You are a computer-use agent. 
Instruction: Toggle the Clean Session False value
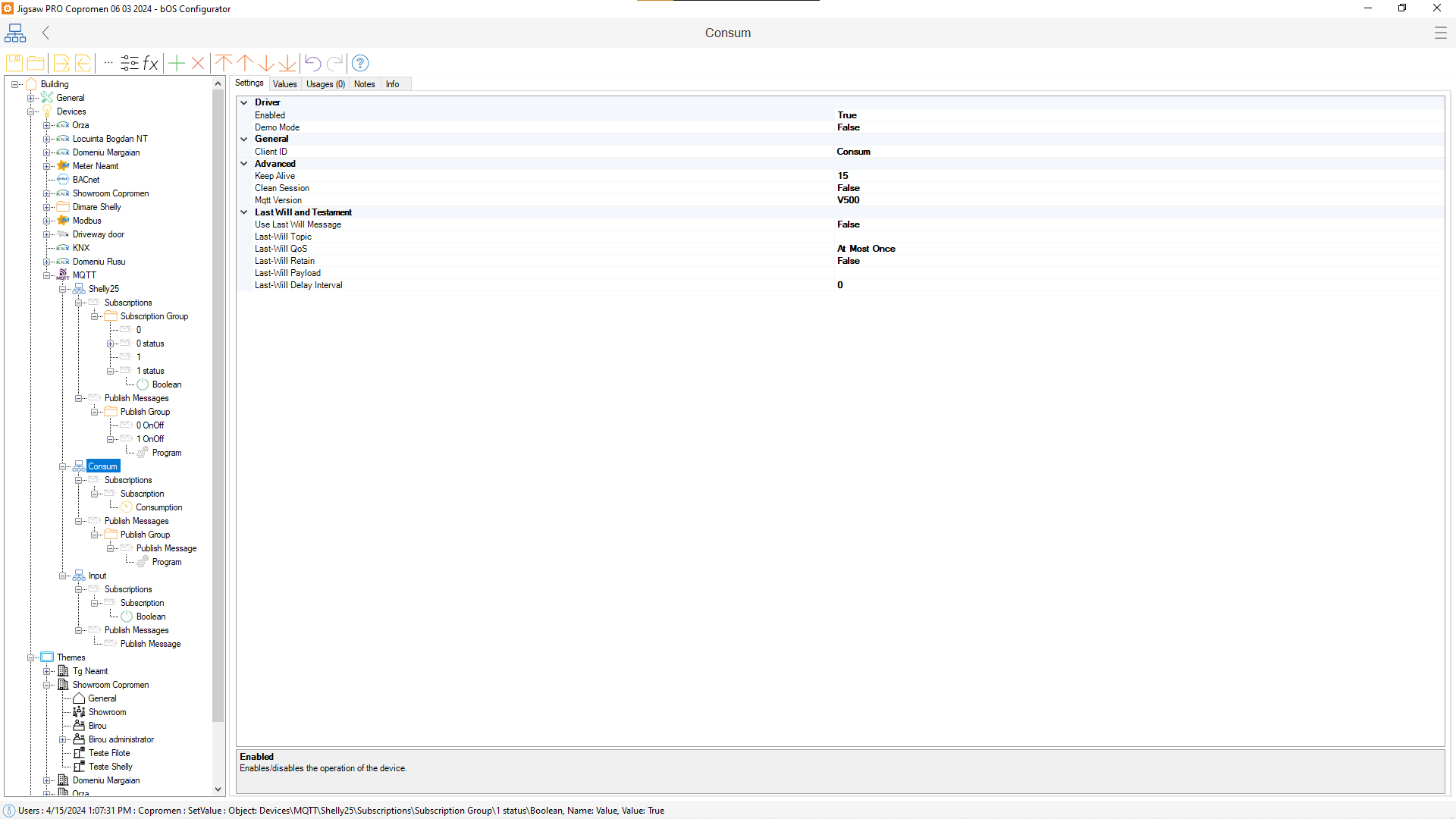coord(848,188)
